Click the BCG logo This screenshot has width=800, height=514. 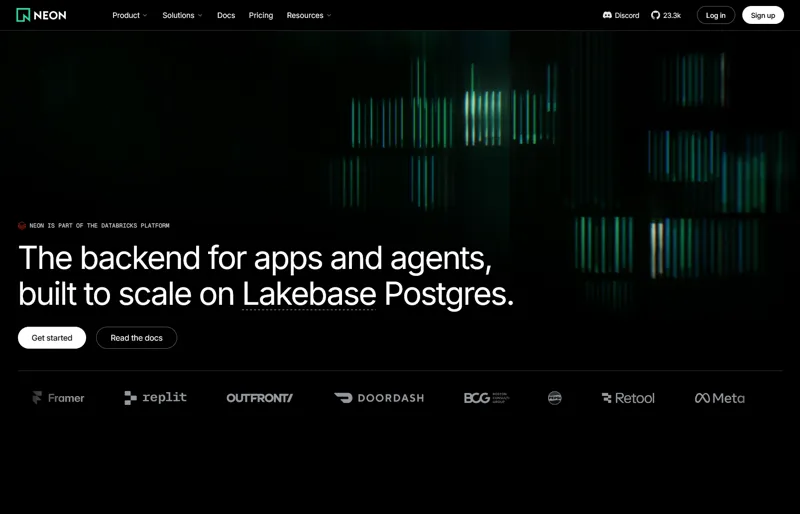click(486, 398)
